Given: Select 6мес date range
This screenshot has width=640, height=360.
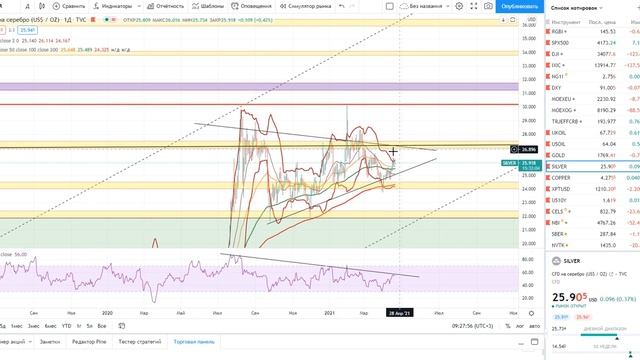Looking at the screenshot, I should [x=51, y=326].
